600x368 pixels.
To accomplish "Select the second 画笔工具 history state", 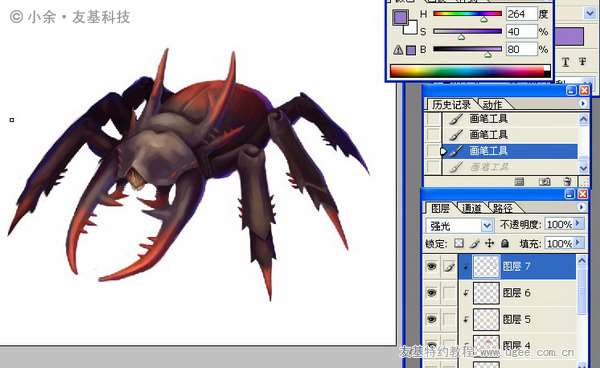I will (x=510, y=135).
